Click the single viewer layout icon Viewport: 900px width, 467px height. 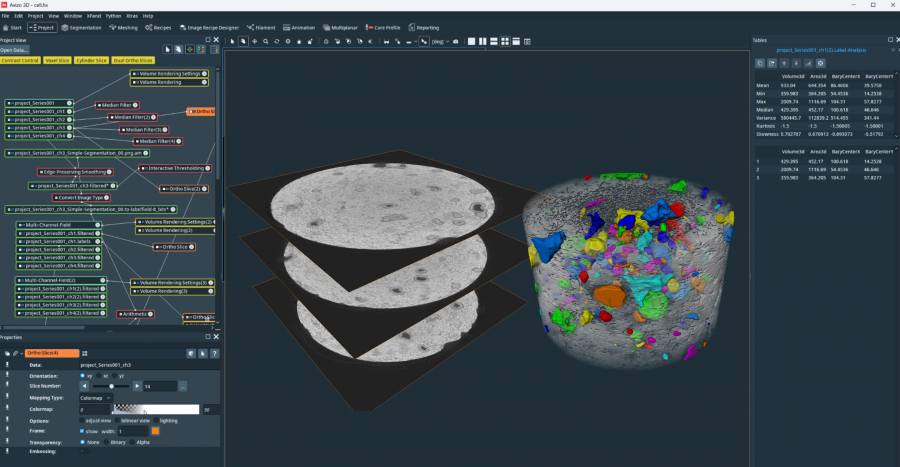[x=472, y=41]
